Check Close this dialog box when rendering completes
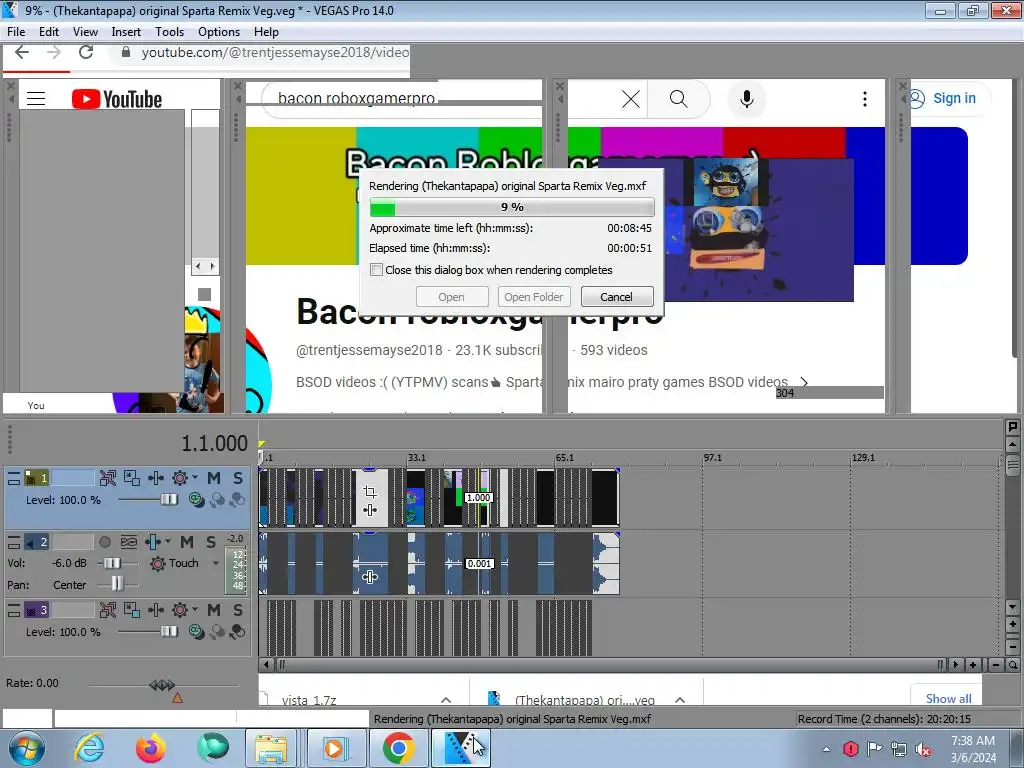Viewport: 1024px width, 768px height. (x=376, y=270)
